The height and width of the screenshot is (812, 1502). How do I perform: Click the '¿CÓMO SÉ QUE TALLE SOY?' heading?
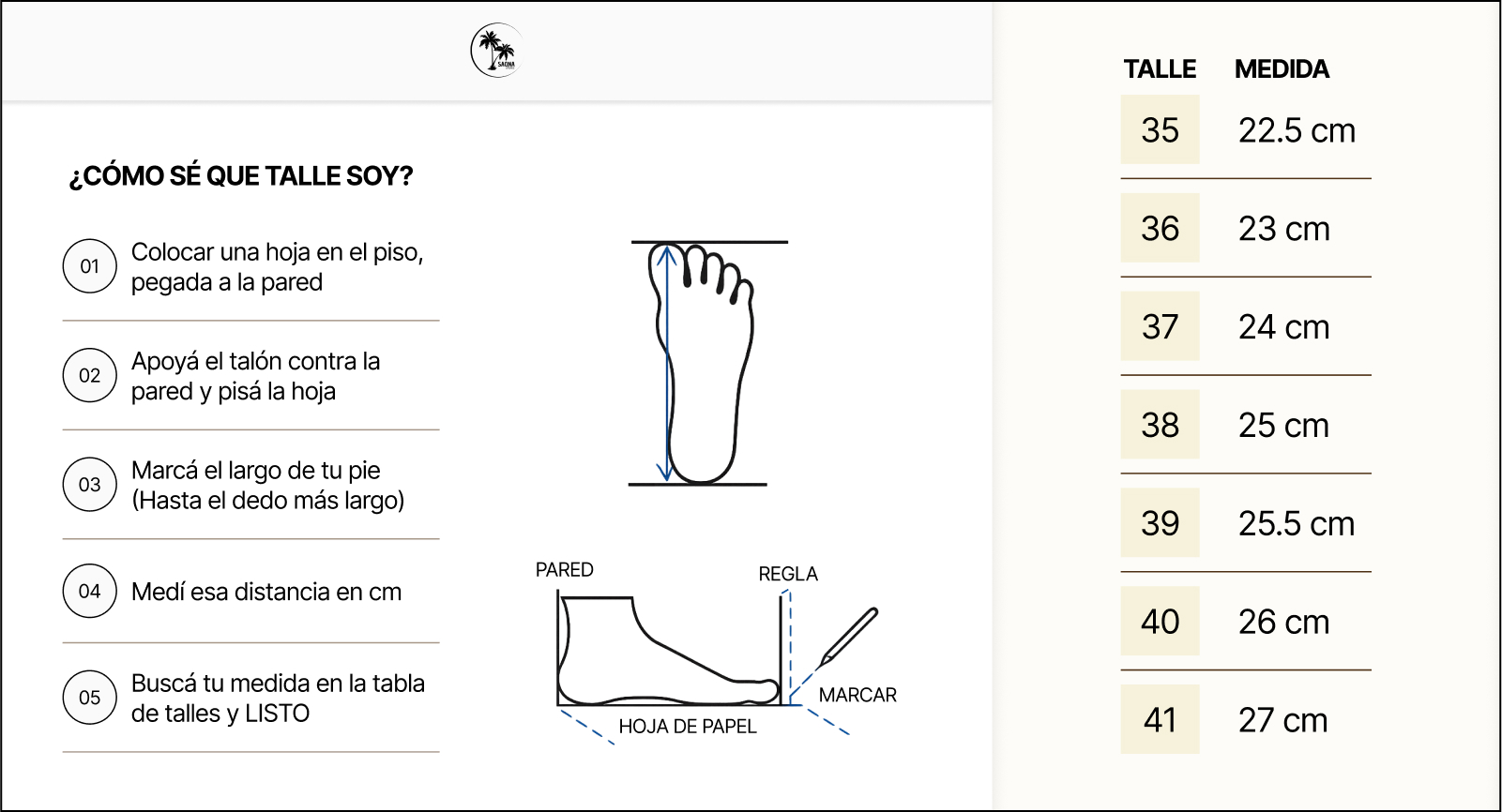tap(241, 176)
